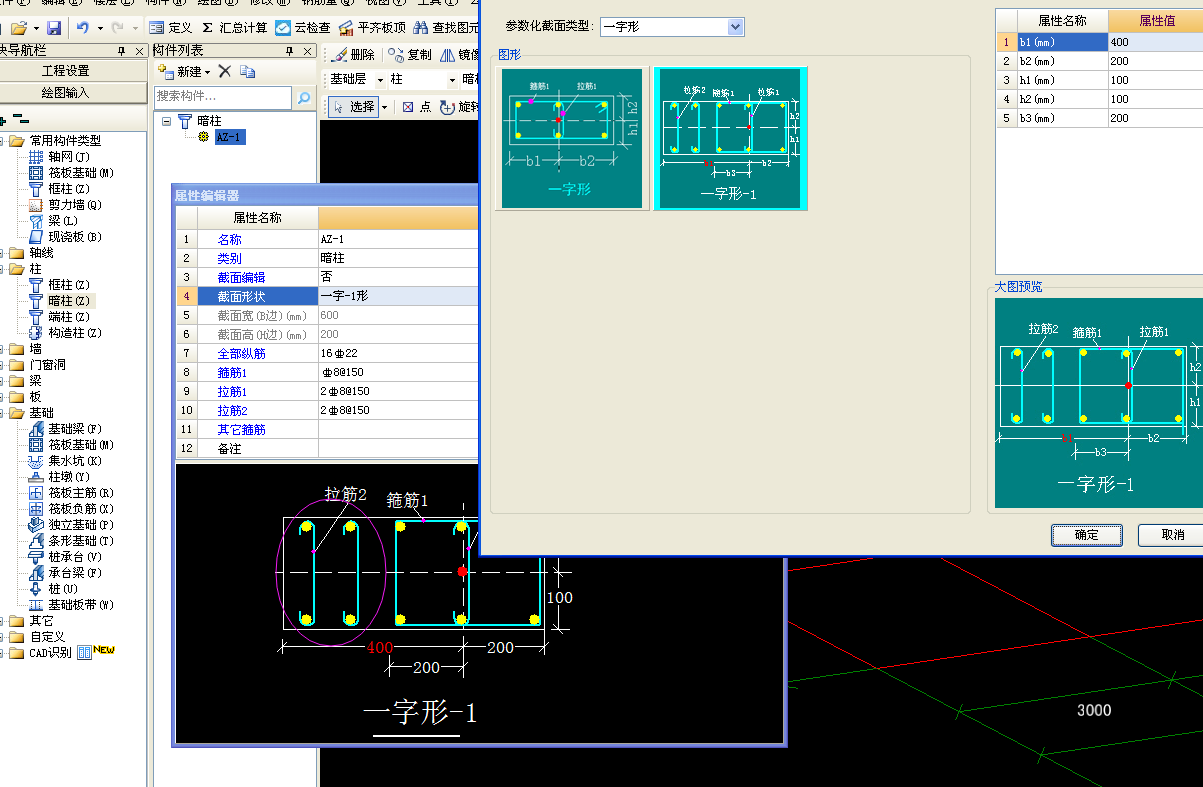Screen dimensions: 1203x787
Task: Delete component with the X icon in 构件列表
Action: click(225, 71)
